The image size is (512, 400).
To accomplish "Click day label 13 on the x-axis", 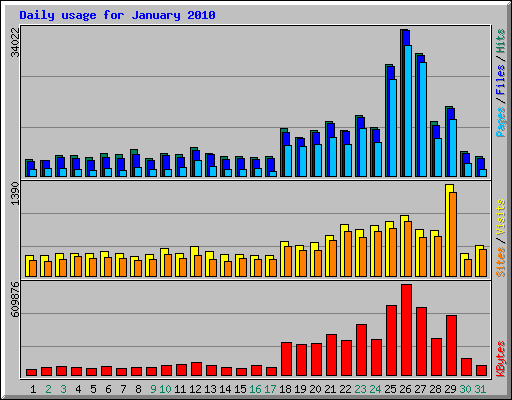I will (210, 389).
